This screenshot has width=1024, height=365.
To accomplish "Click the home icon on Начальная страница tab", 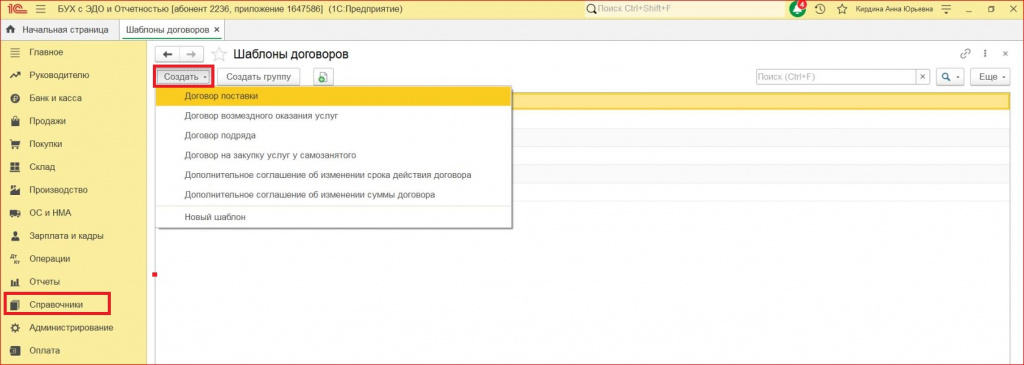I will pos(10,30).
